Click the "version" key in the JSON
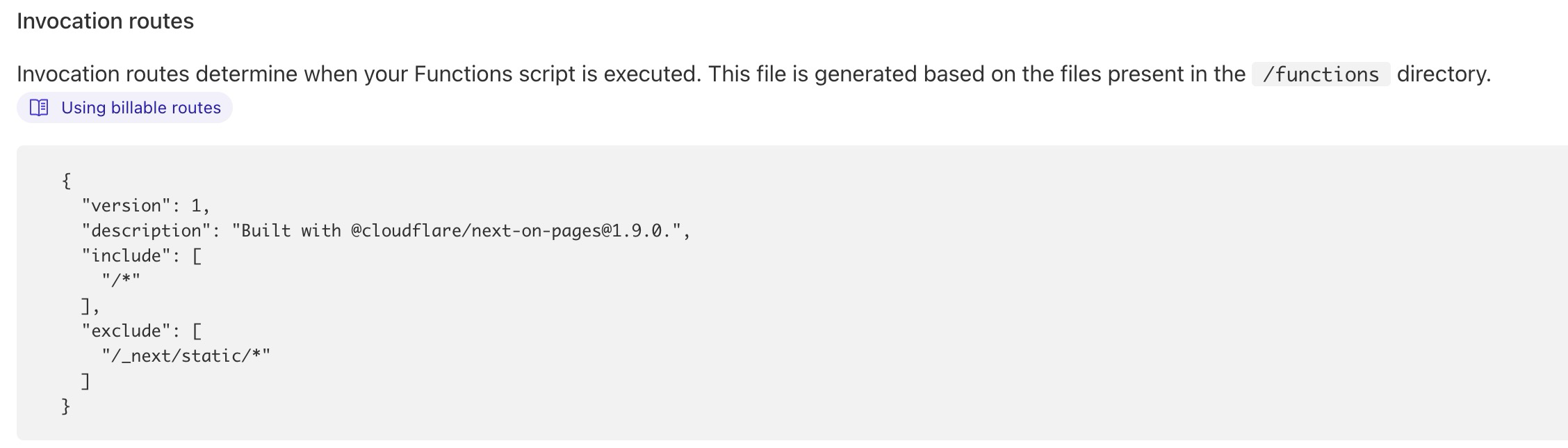 coord(126,206)
